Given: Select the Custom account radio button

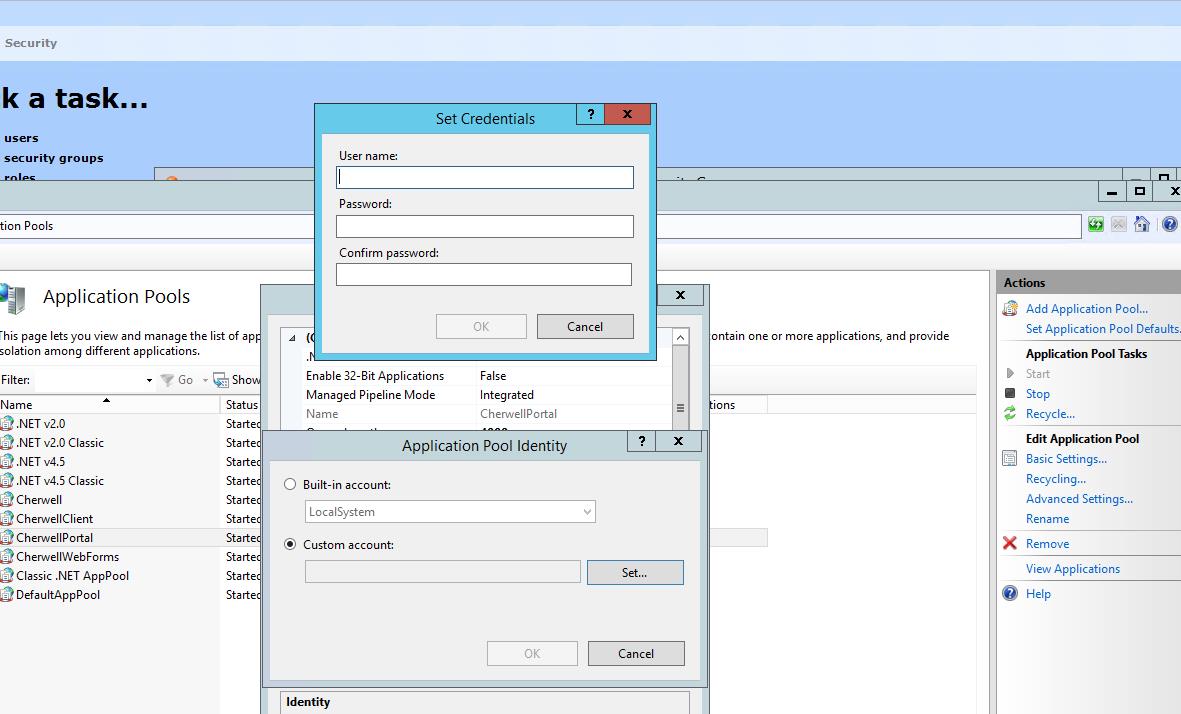Looking at the screenshot, I should tap(290, 545).
